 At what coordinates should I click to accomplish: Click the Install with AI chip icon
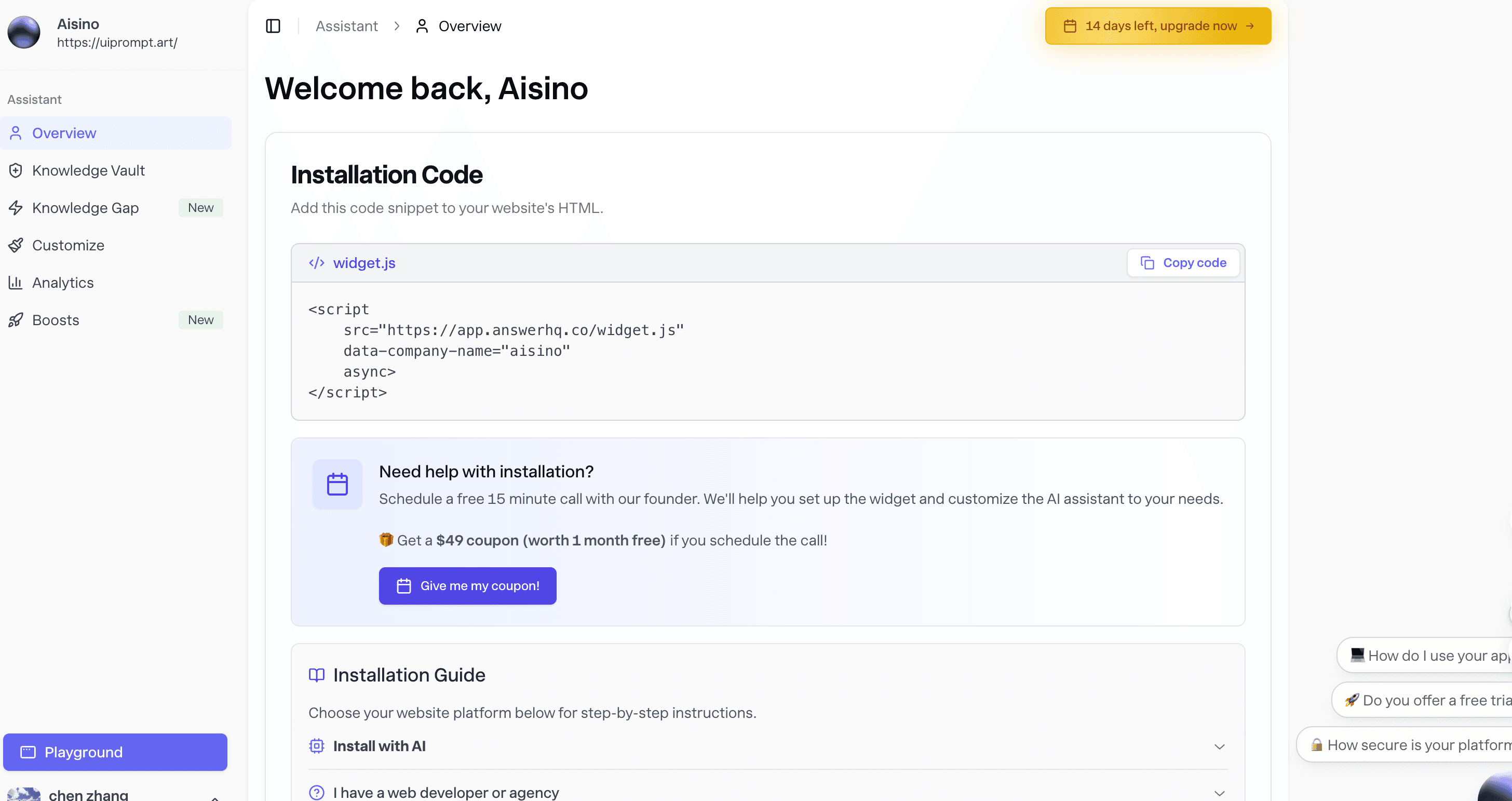coord(316,746)
